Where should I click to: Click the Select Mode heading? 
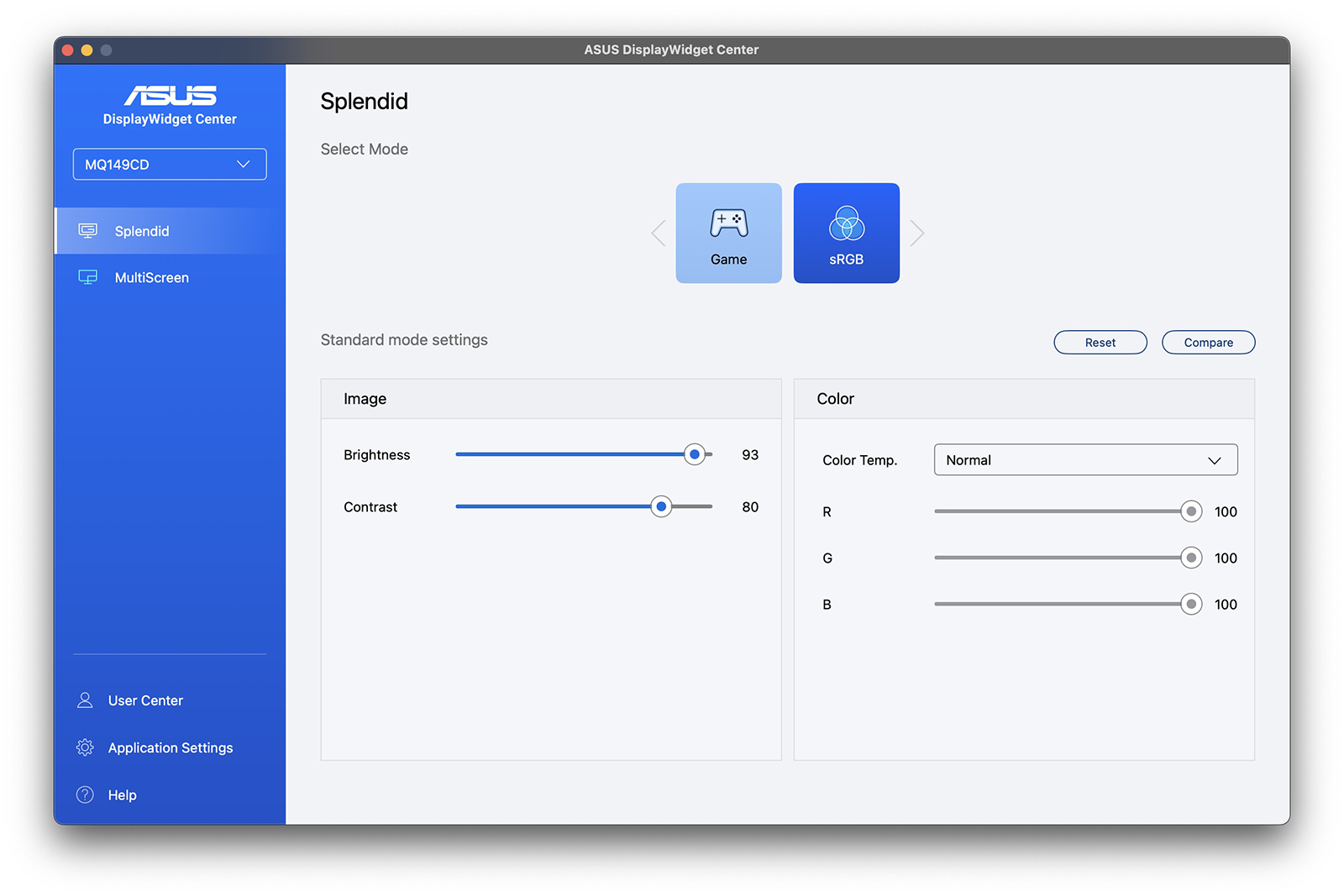pos(365,149)
